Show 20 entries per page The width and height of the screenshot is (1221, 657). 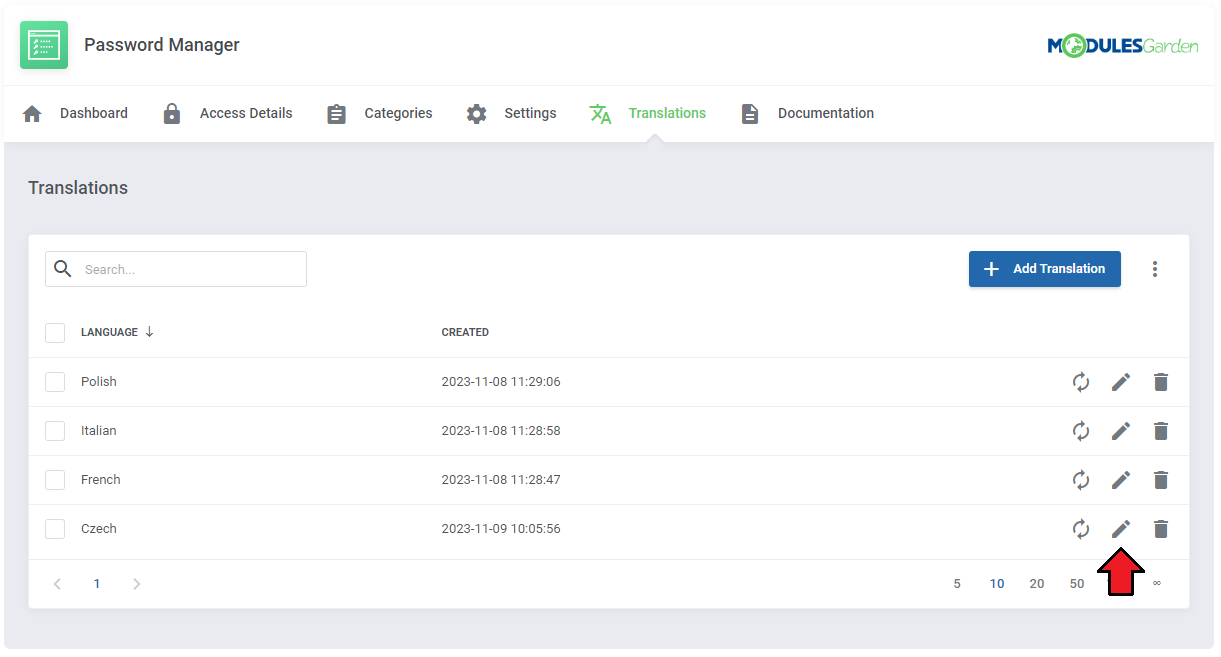tap(1037, 584)
